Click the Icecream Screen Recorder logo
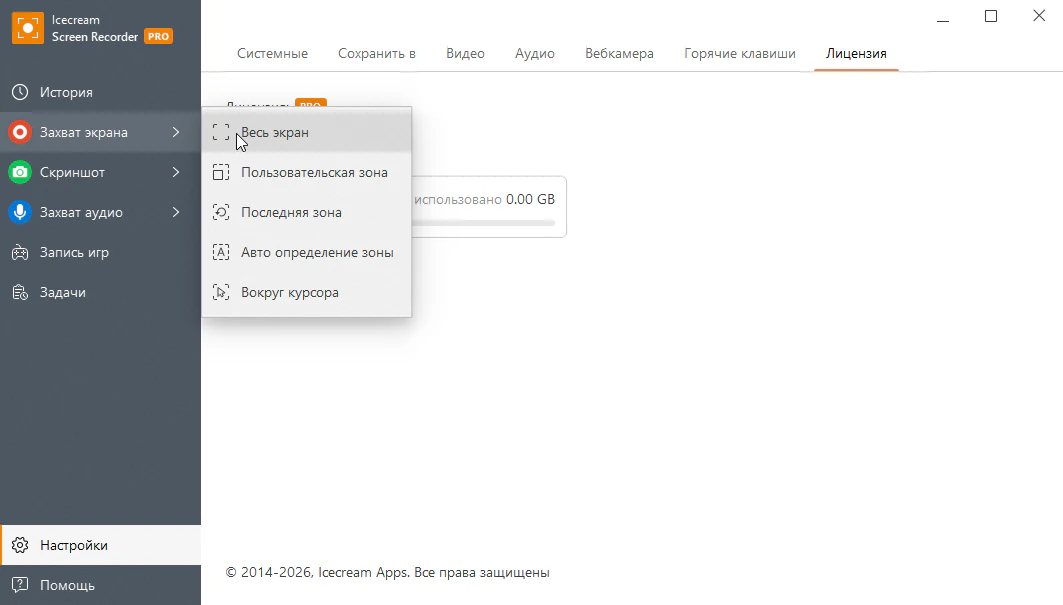The height and width of the screenshot is (605, 1063). coord(27,28)
